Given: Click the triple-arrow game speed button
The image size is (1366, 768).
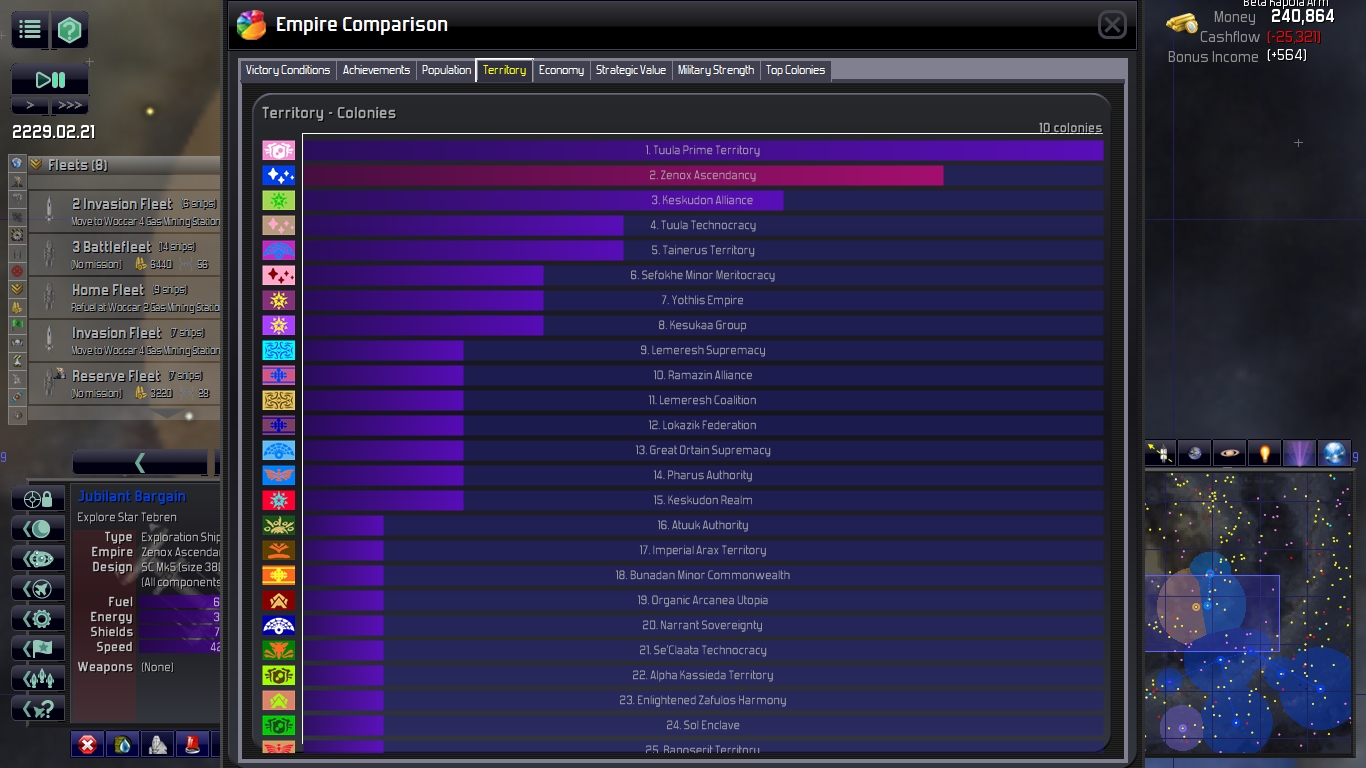Looking at the screenshot, I should pos(69,105).
